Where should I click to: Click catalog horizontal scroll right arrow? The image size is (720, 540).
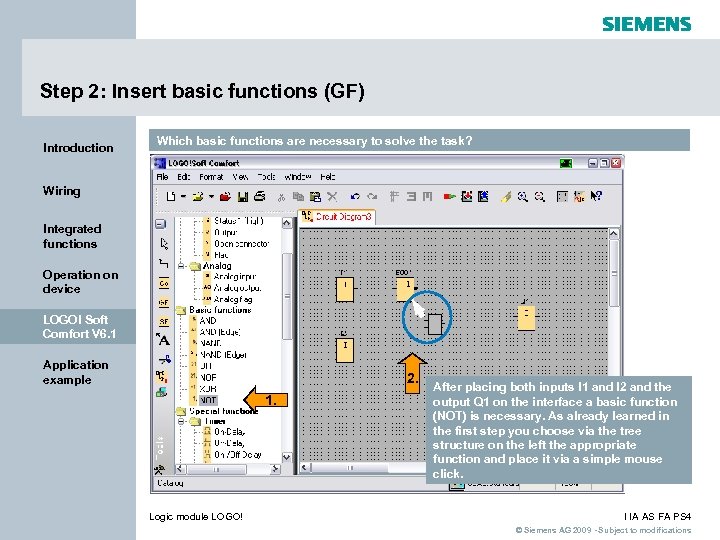coord(276,469)
